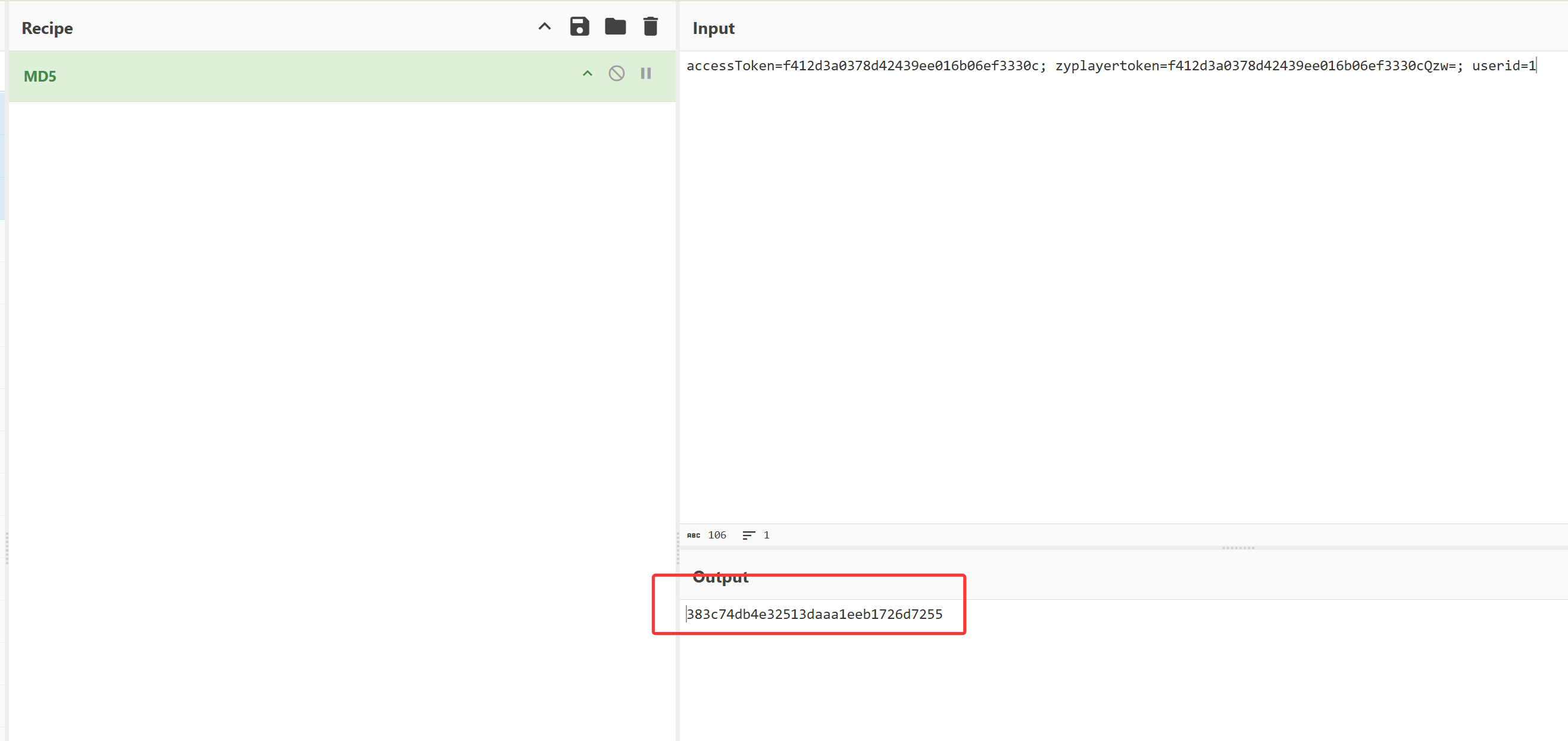Click the Recipe pane title

tap(47, 28)
